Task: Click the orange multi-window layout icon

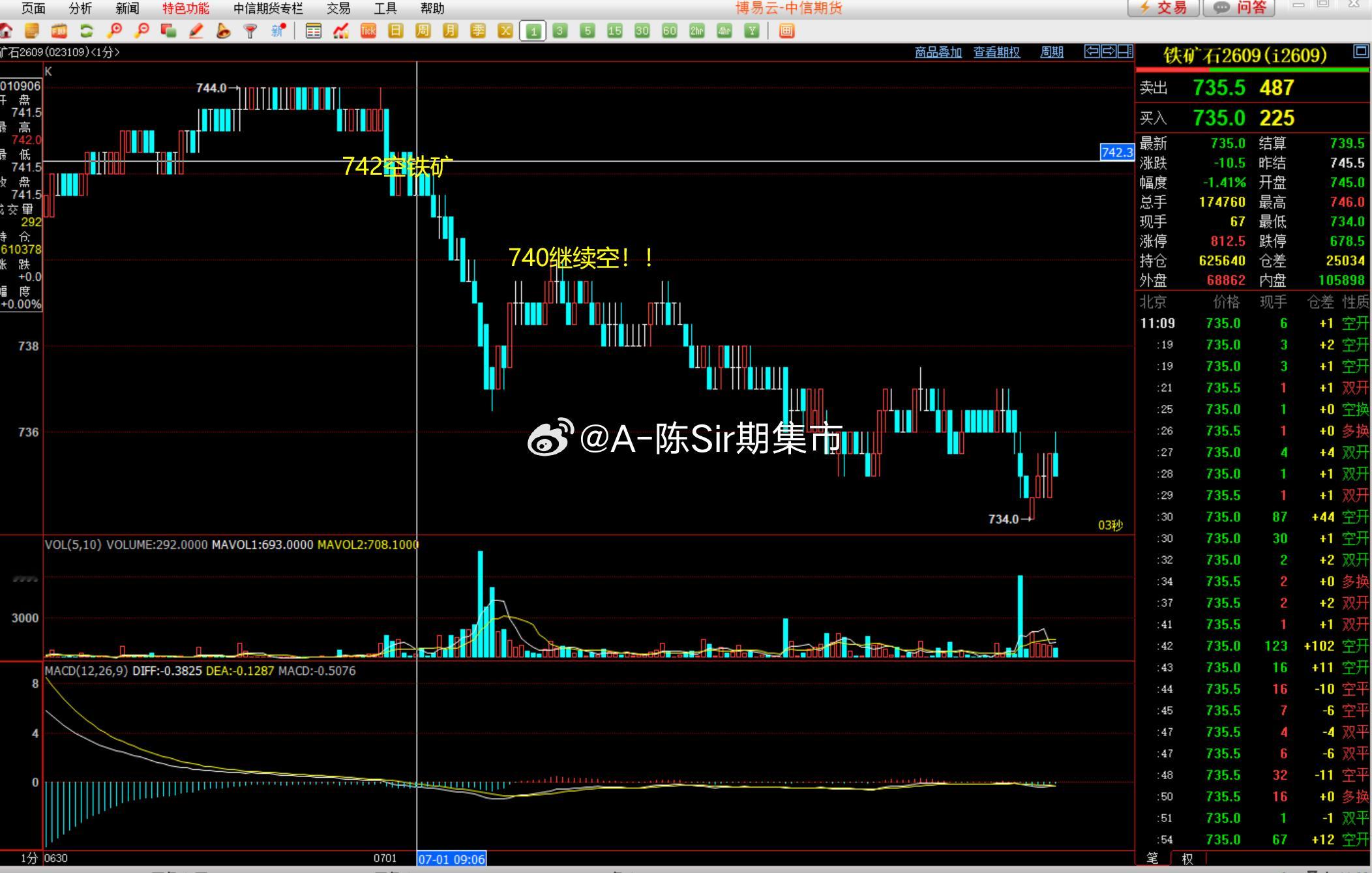Action: (x=787, y=31)
